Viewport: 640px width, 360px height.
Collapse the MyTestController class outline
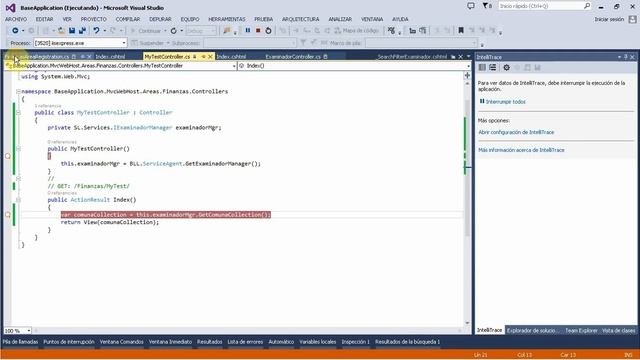pos(18,112)
